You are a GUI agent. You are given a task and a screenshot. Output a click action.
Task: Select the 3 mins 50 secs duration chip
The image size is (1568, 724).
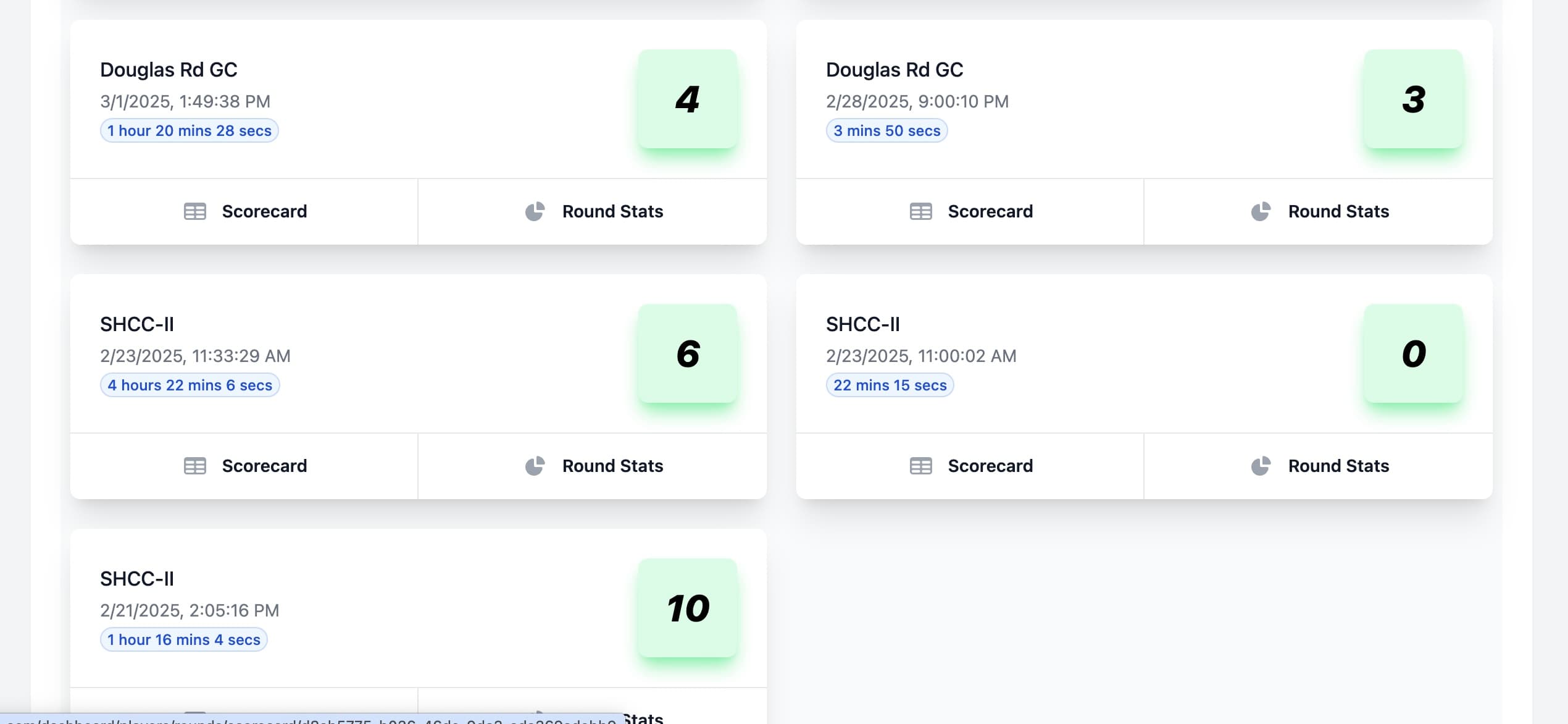point(886,130)
